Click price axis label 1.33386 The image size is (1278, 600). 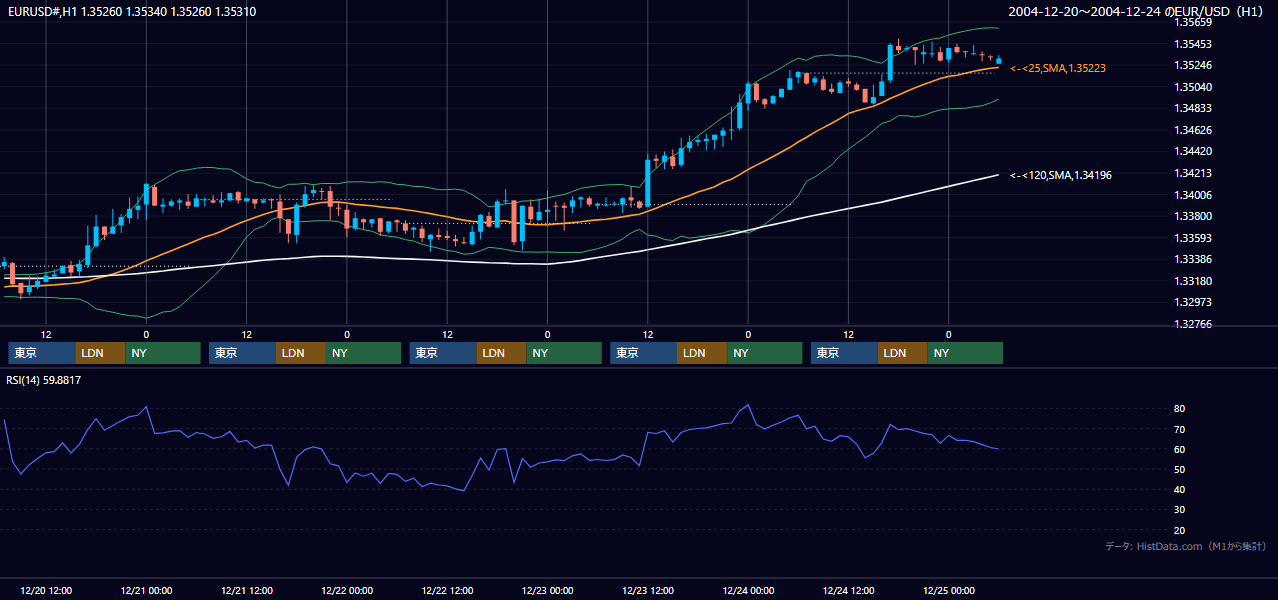point(1193,259)
